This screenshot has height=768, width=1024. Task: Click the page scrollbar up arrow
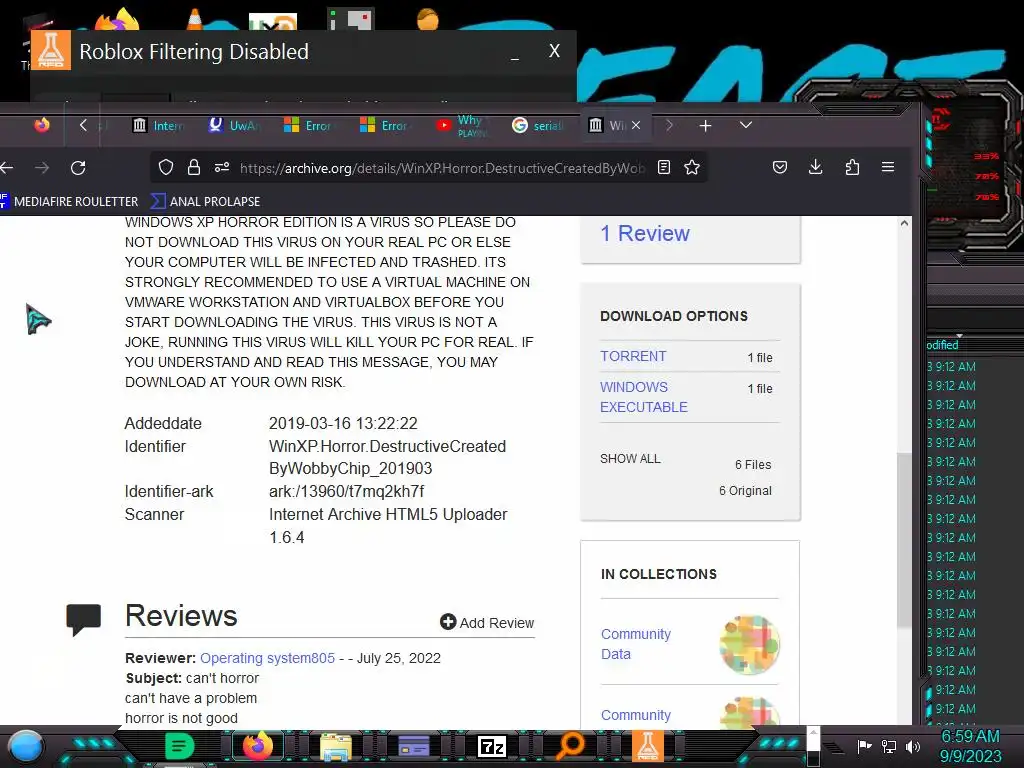[904, 223]
